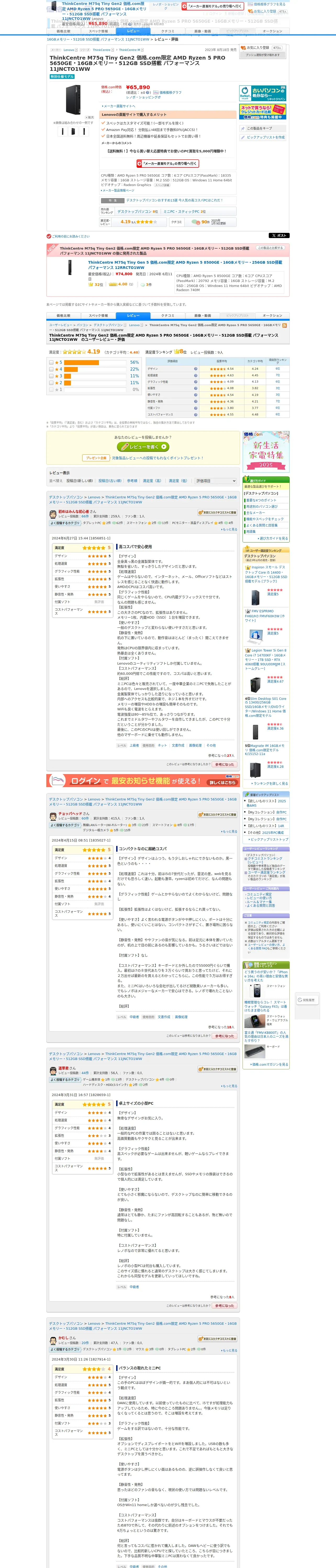
Task: Click 参考になった under 初めはみんな初心者 review
Action: tap(225, 764)
